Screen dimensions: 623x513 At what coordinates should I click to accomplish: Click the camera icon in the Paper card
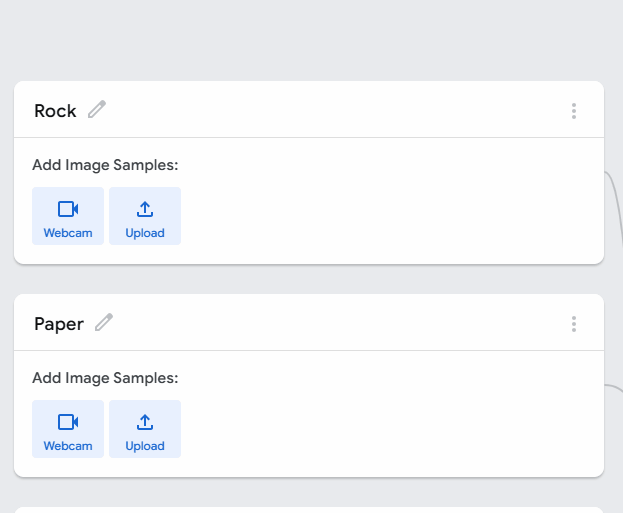coord(68,422)
